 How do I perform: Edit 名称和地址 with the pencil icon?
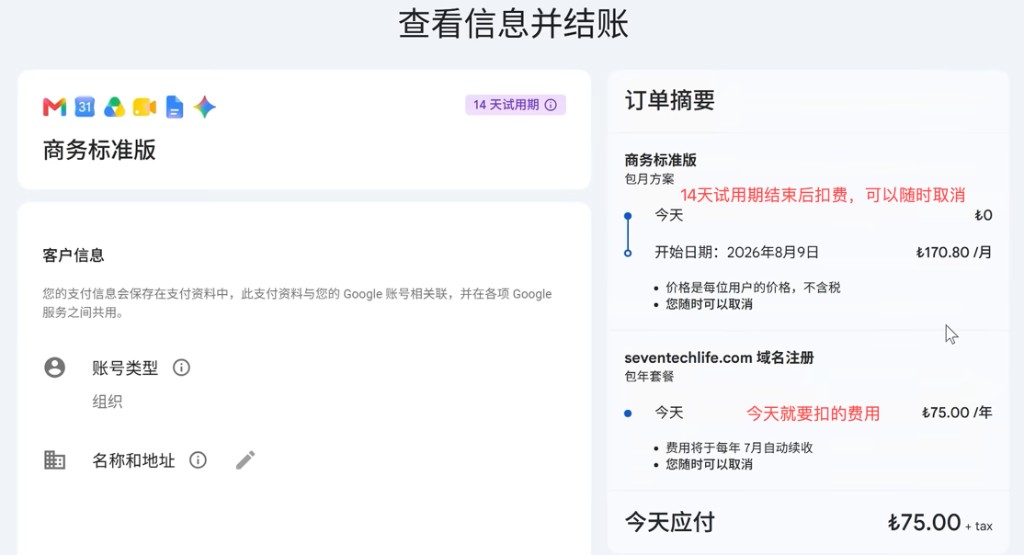click(246, 460)
